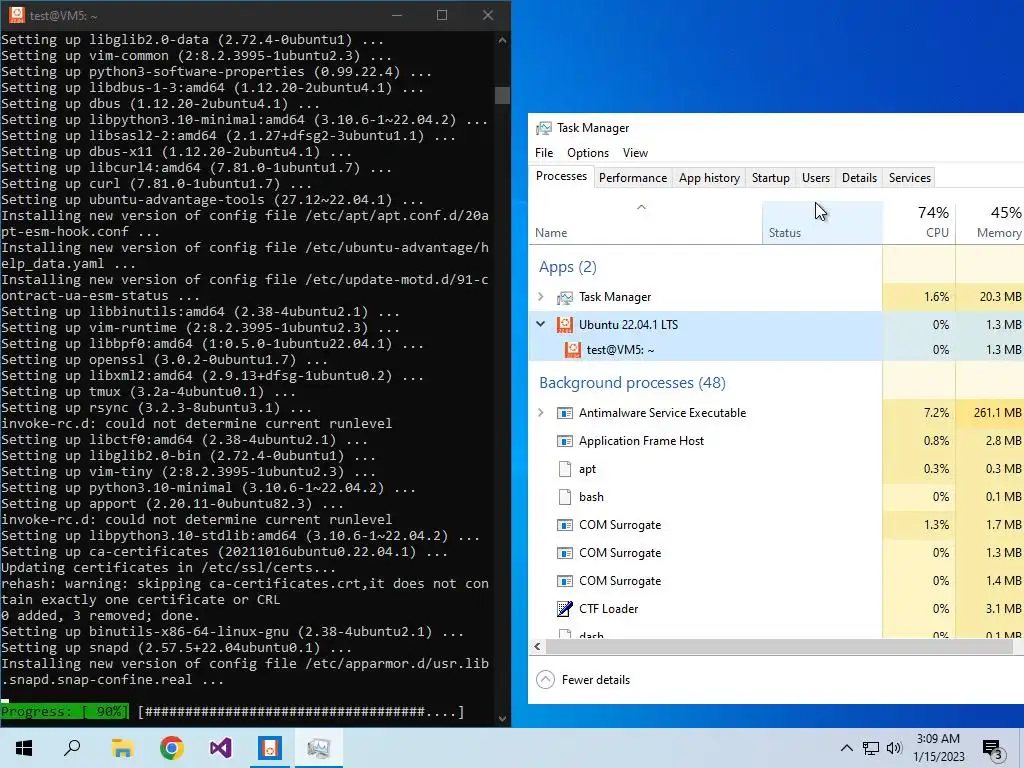Click Fewer details button
Screen dimensions: 1024x768
pos(583,680)
